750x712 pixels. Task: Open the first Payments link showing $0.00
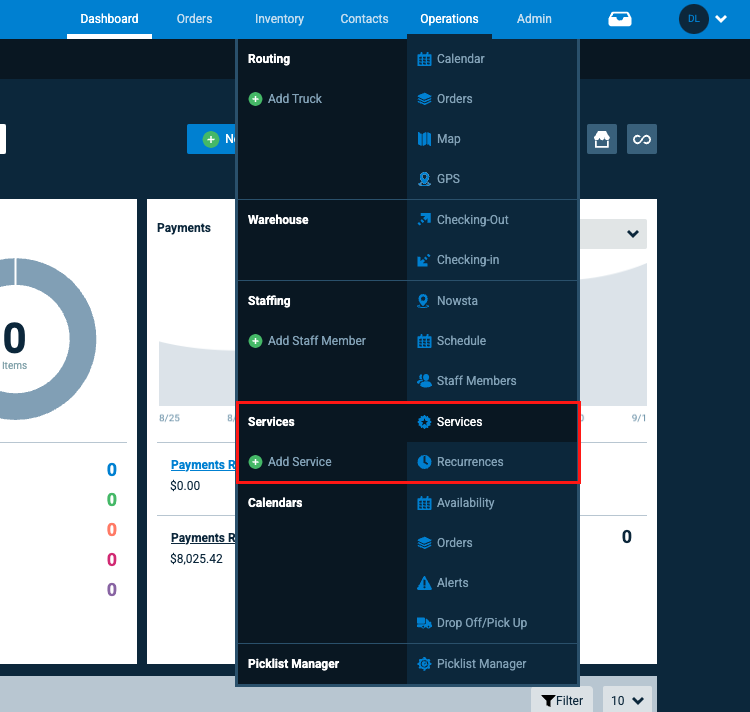[203, 465]
